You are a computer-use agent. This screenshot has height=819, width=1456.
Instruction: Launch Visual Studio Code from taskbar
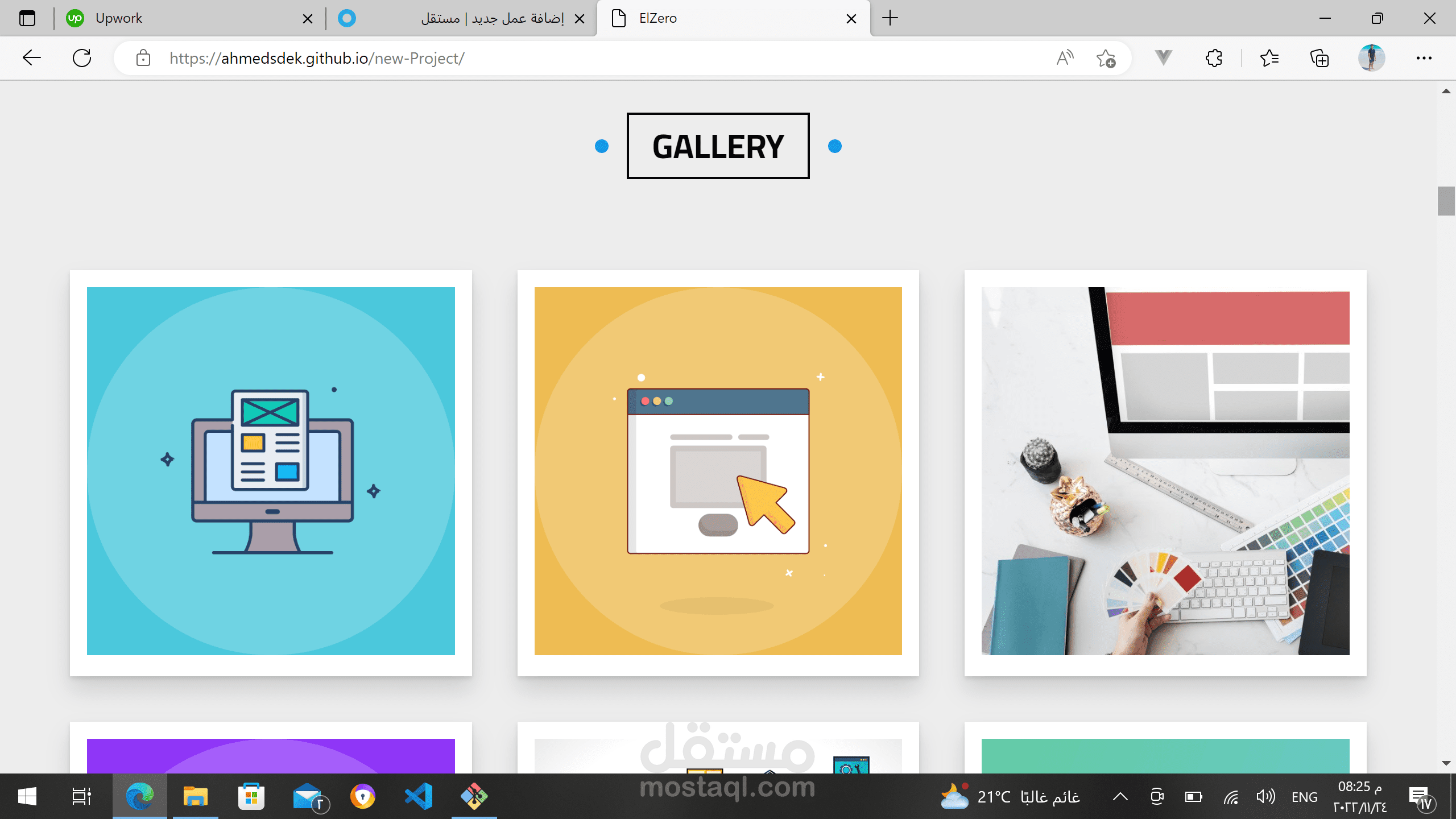click(x=419, y=796)
